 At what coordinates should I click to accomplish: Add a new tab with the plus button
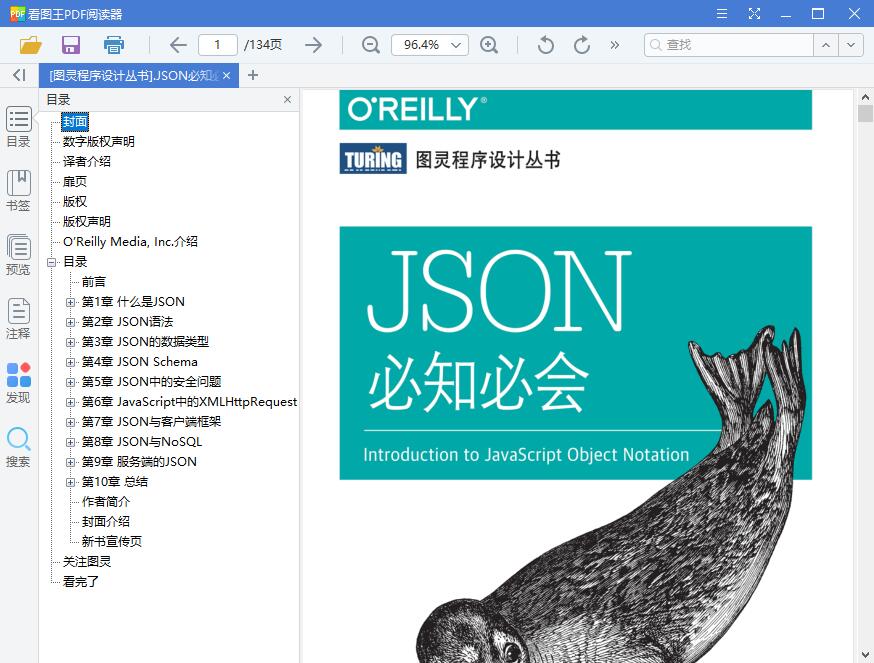click(x=253, y=75)
